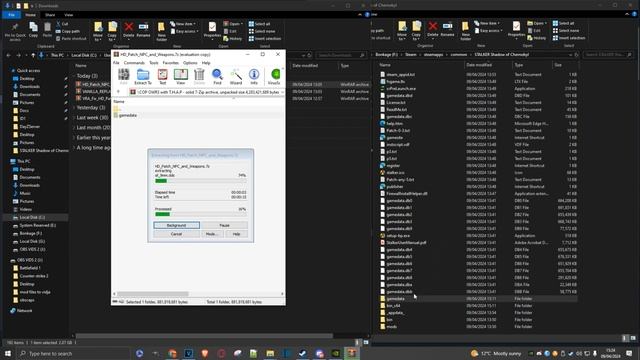Open WinRAR Tools menu

click(154, 63)
